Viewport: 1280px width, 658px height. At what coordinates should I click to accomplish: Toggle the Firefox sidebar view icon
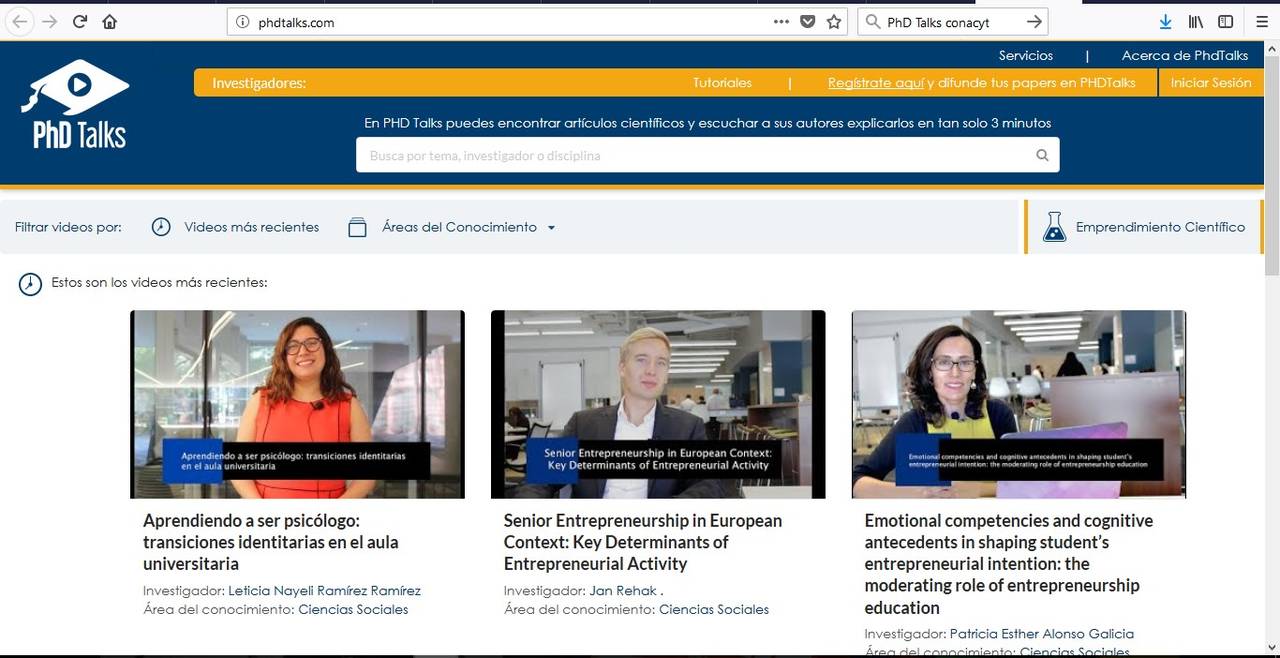click(x=1225, y=22)
